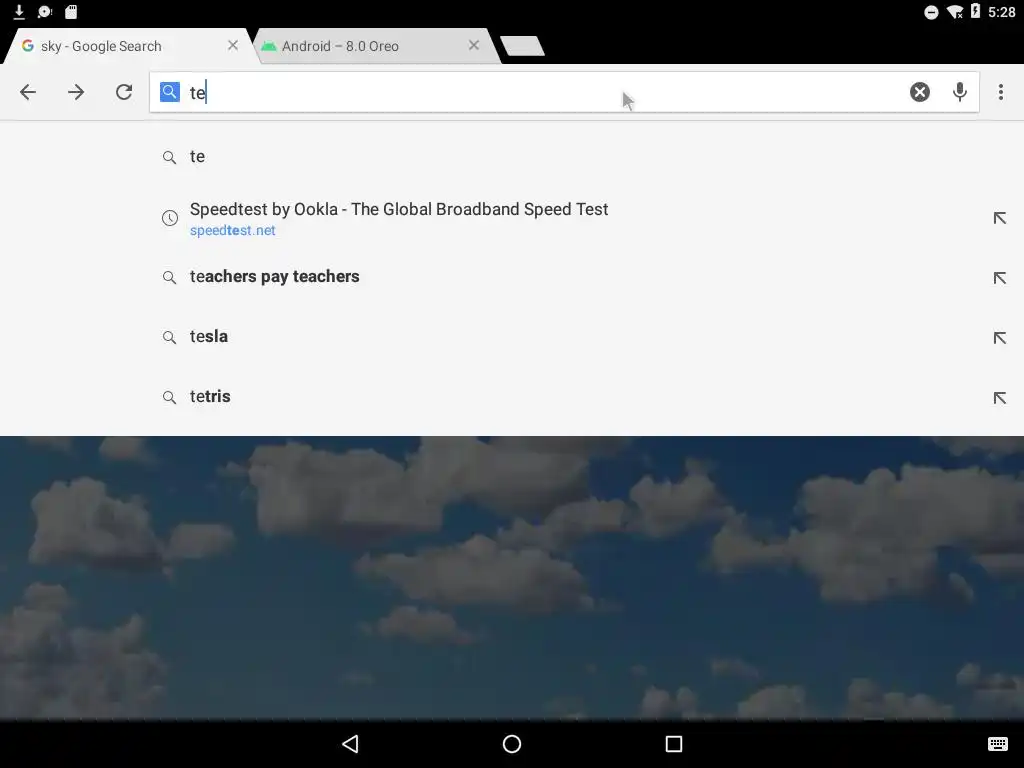Open a new tab
The image size is (1024, 768).
point(522,46)
